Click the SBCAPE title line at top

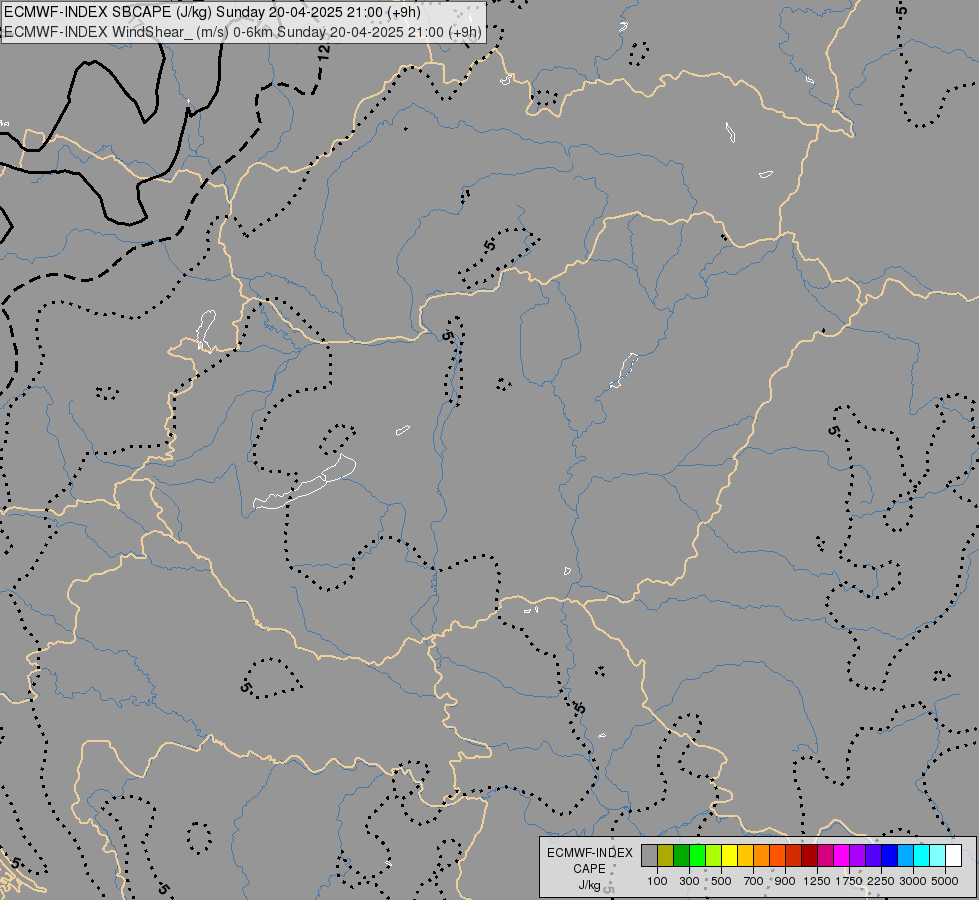coord(212,12)
